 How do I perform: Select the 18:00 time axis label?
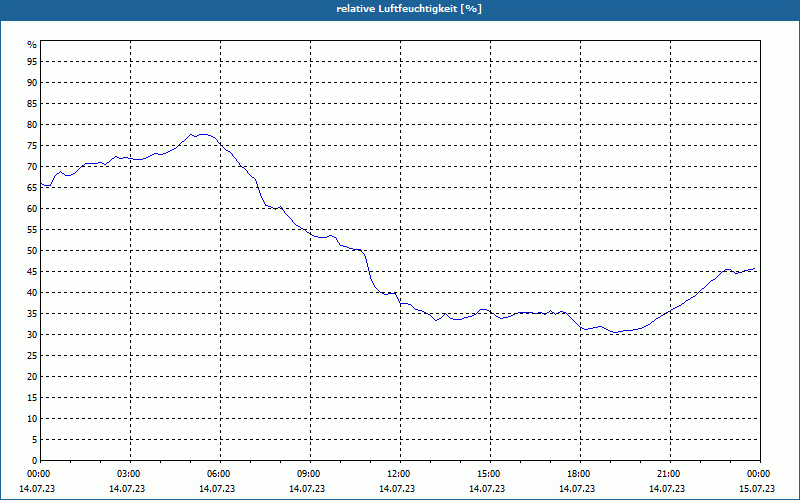tap(581, 474)
